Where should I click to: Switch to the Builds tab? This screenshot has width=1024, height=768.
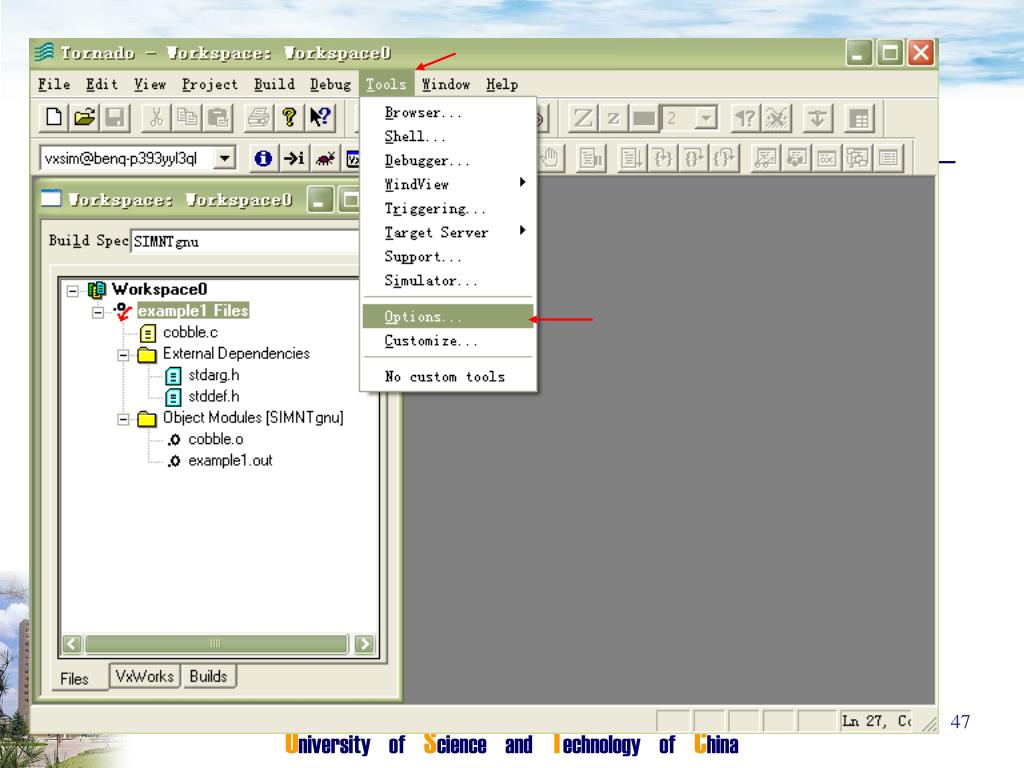(208, 677)
